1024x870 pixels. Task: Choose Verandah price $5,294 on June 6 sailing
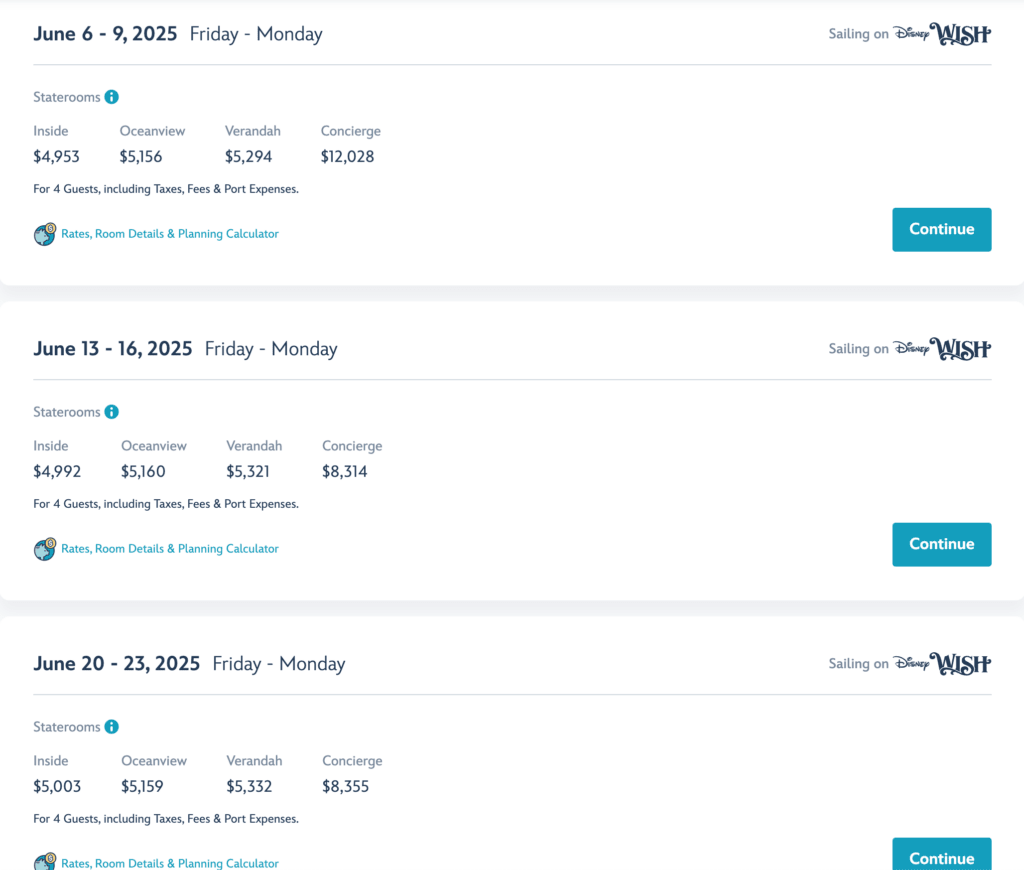pos(249,157)
